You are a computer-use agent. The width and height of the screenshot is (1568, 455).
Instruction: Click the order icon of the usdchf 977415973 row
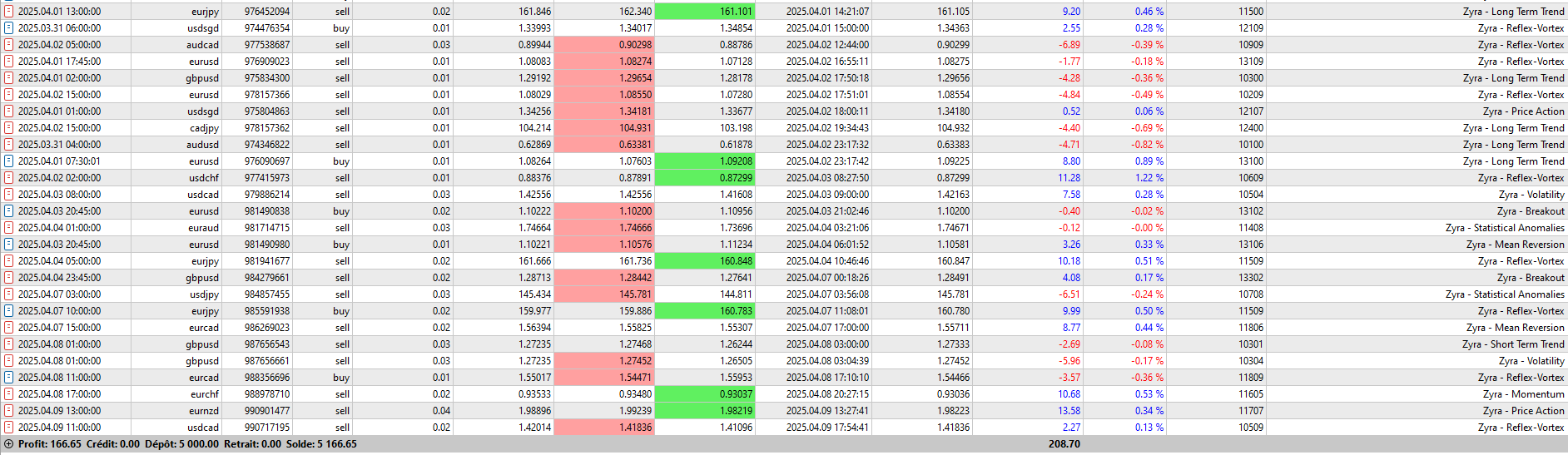click(x=9, y=178)
